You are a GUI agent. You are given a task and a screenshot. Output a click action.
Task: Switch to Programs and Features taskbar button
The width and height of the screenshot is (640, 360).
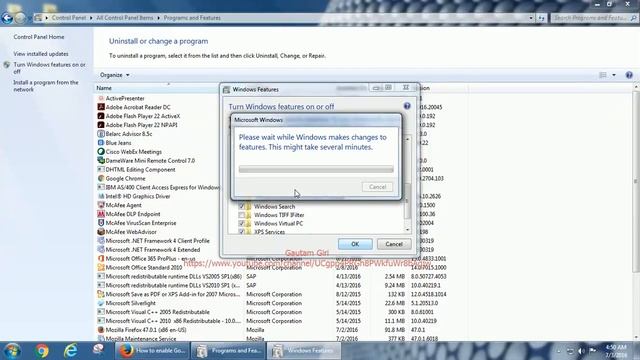click(228, 351)
